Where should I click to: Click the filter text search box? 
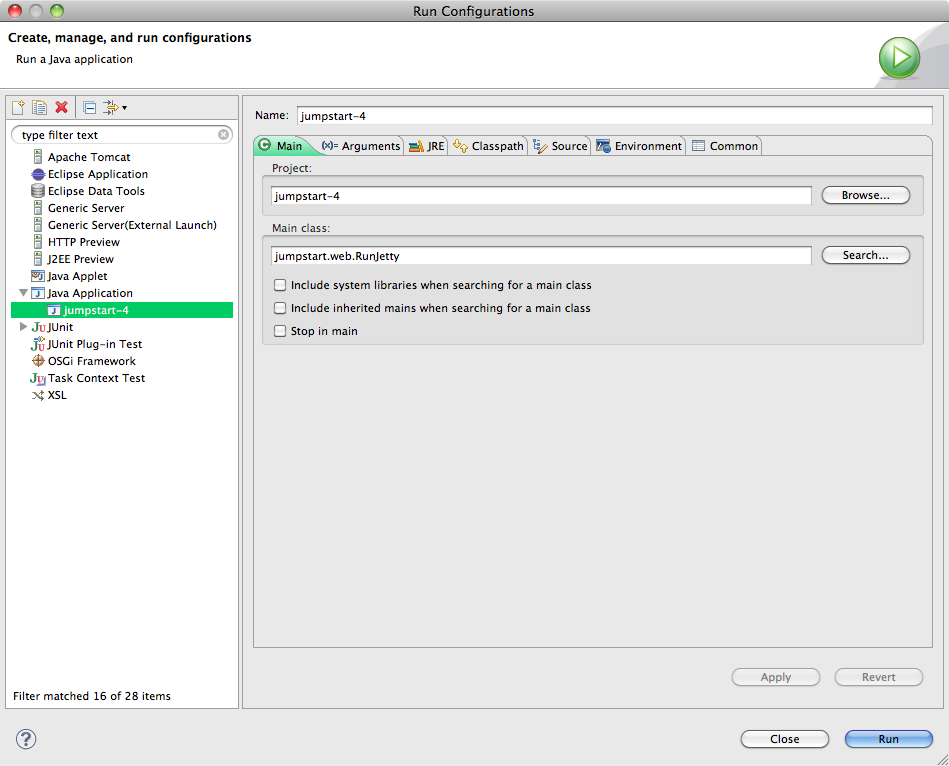coord(121,134)
